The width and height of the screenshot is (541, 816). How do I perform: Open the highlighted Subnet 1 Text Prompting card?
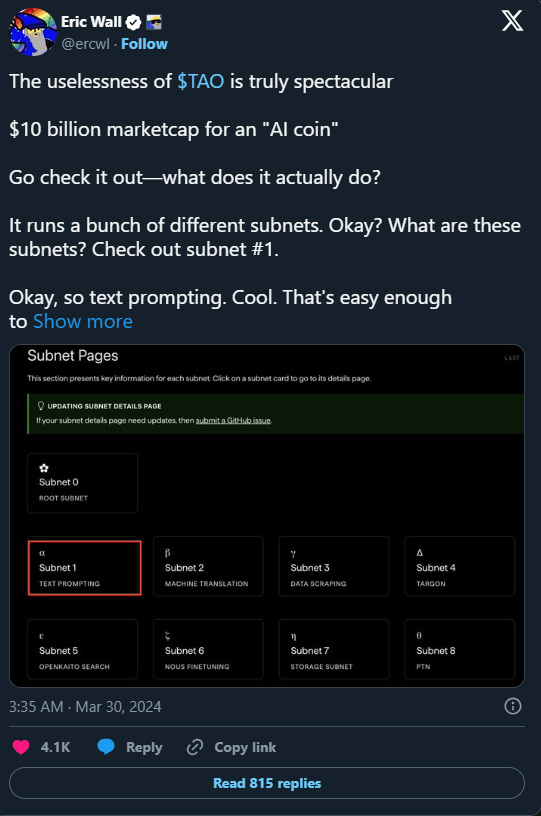click(x=84, y=568)
